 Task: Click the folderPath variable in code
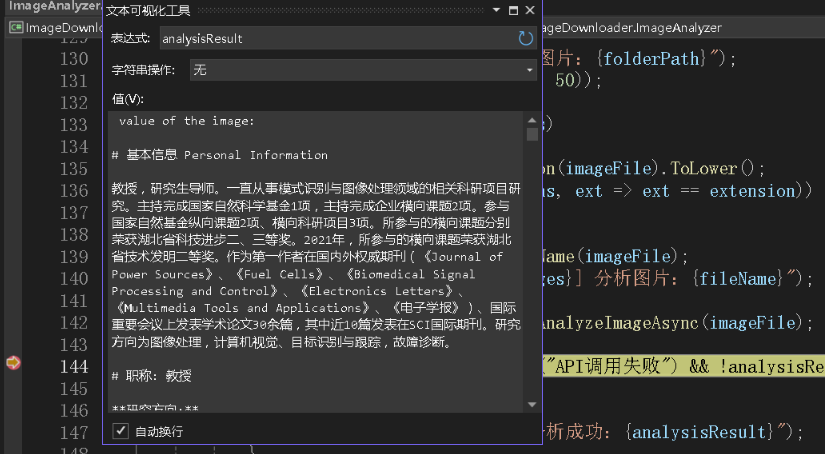651,58
